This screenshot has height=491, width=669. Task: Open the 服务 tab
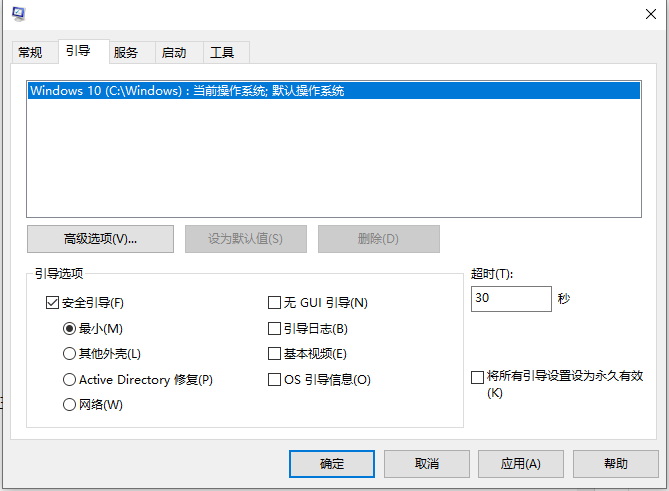(x=126, y=52)
